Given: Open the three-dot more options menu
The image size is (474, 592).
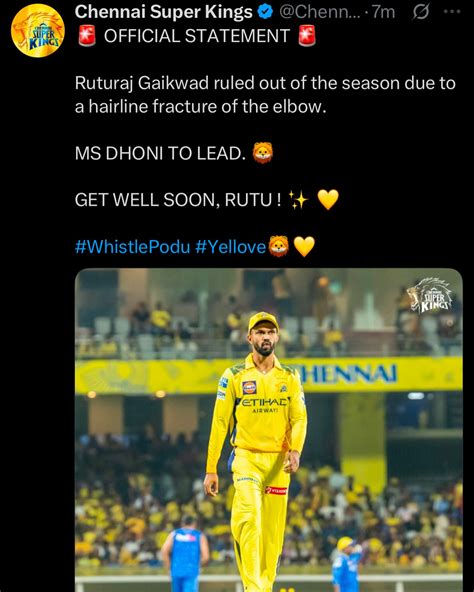Looking at the screenshot, I should [452, 12].
